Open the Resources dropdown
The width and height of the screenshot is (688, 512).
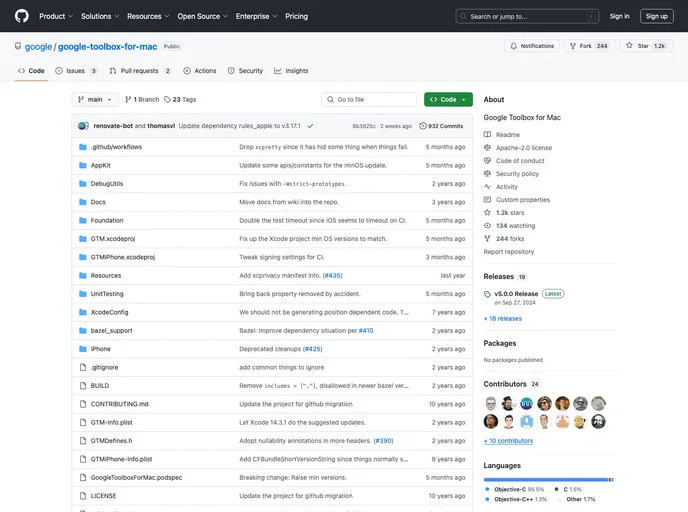pos(148,16)
